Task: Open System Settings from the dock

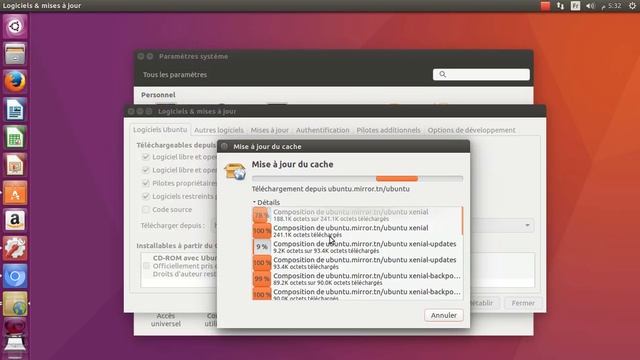Action: pos(15,248)
